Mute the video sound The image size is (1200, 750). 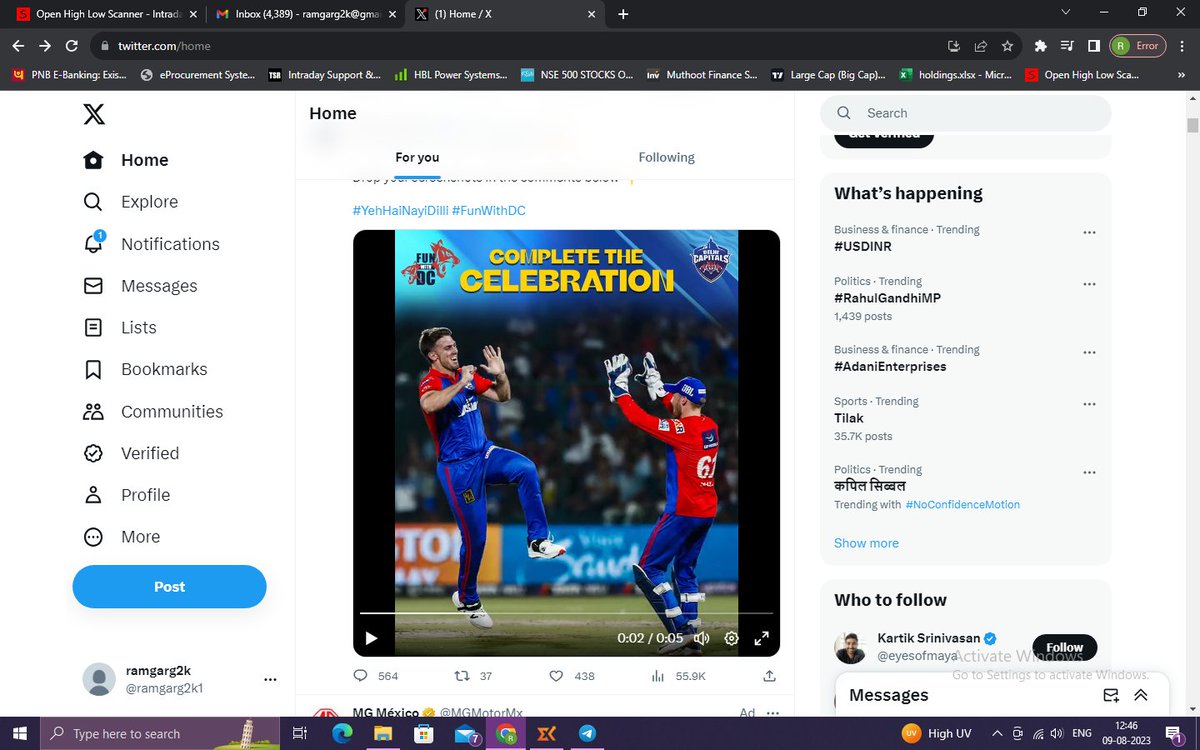coord(701,638)
